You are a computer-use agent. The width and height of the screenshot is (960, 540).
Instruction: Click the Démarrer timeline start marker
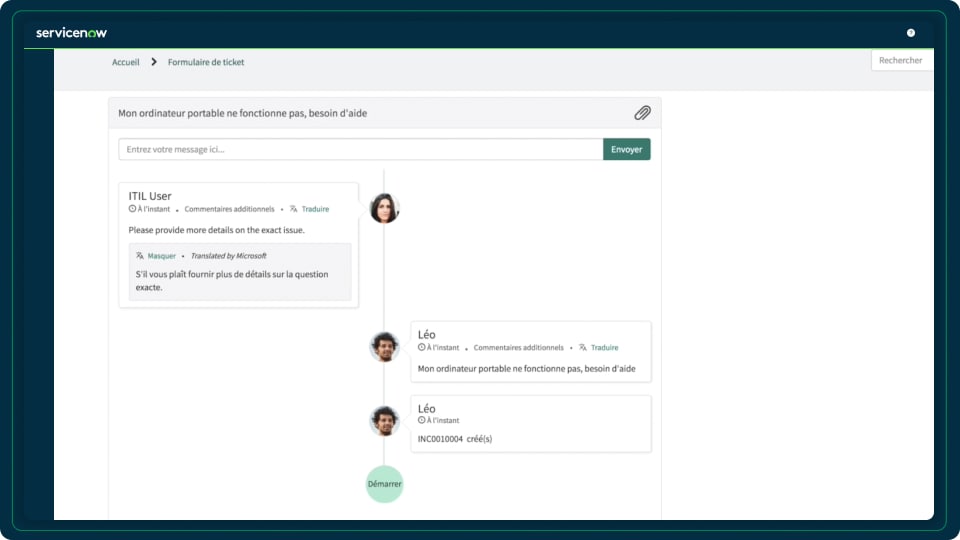tap(384, 484)
